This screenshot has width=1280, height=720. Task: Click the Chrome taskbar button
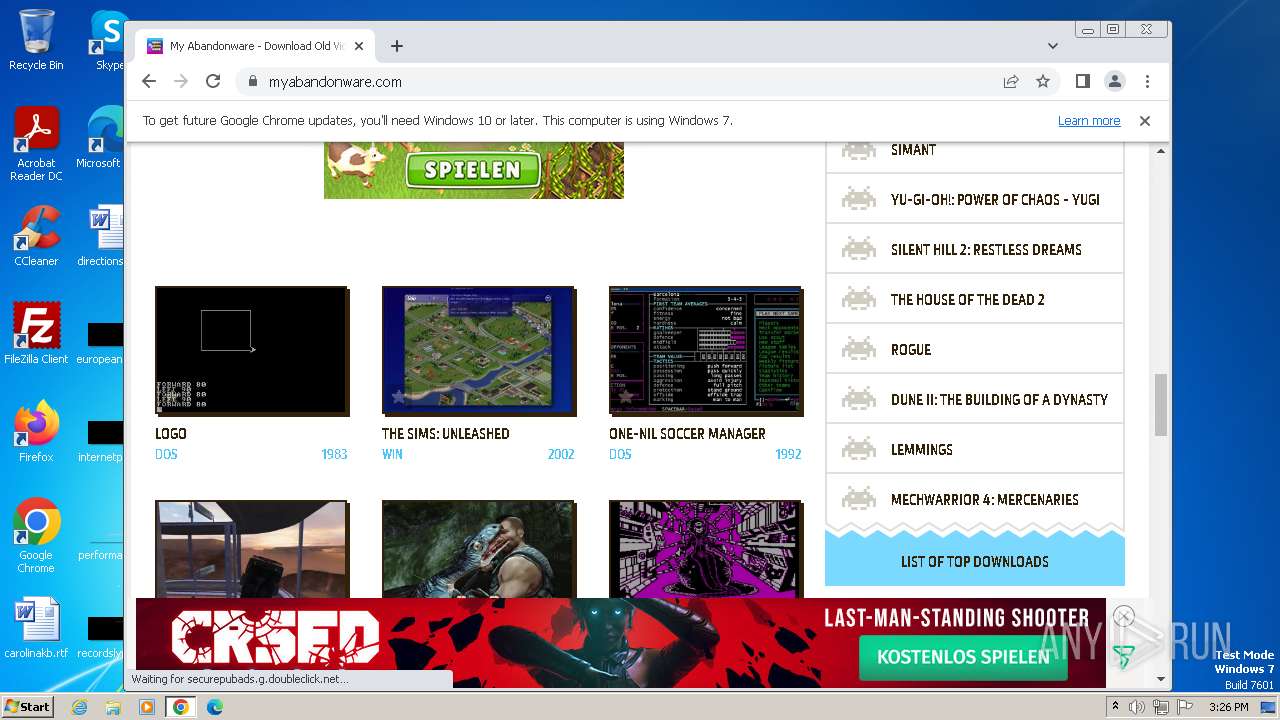pos(181,707)
